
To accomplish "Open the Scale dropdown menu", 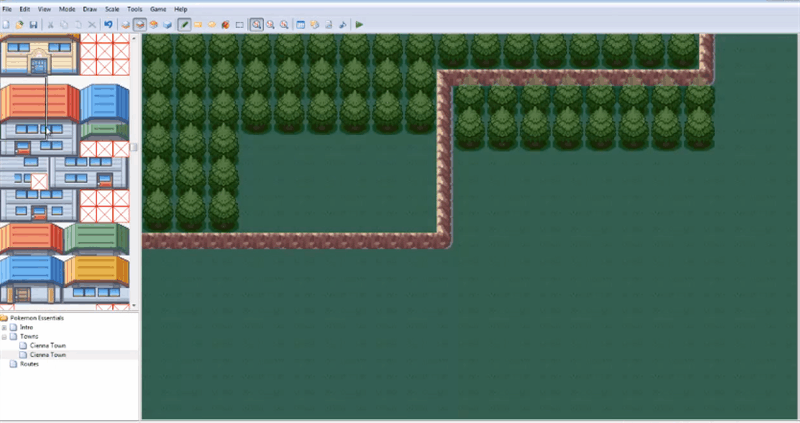I will click(x=111, y=9).
